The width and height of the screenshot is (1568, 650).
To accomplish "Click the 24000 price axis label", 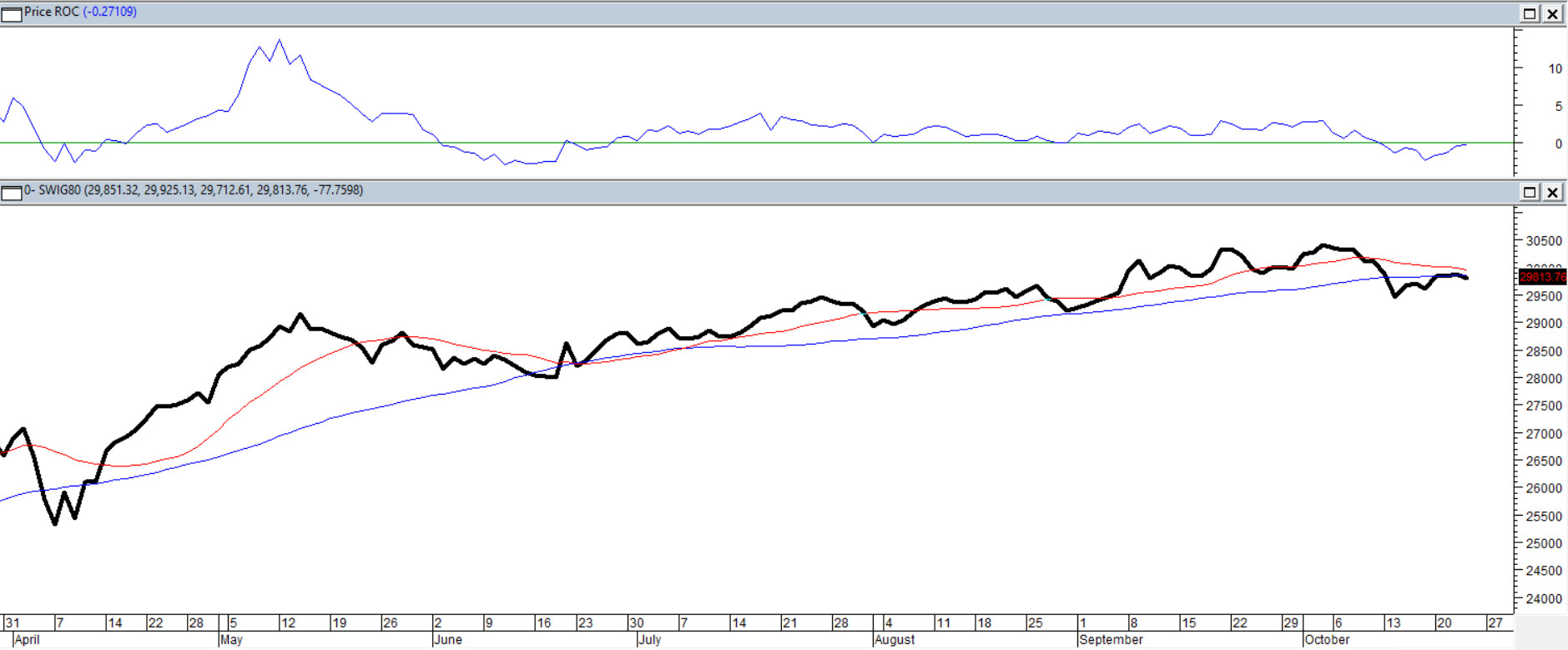I will pyautogui.click(x=1543, y=599).
